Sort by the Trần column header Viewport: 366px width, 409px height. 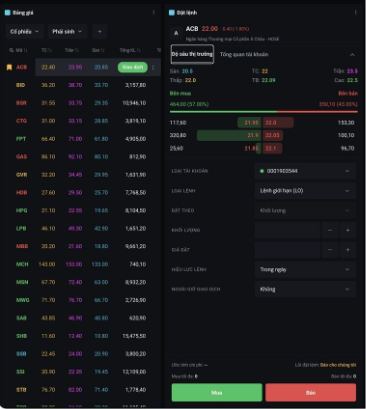coord(72,50)
